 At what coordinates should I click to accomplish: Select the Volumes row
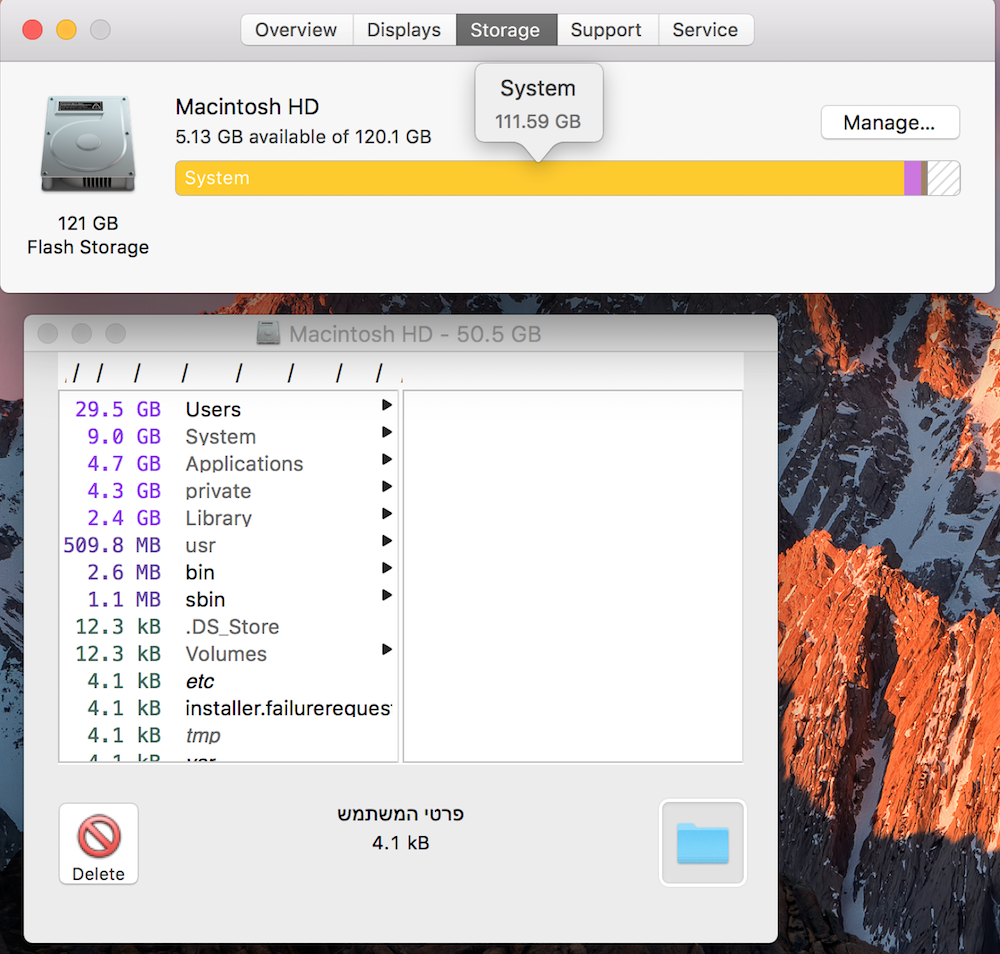point(228,654)
